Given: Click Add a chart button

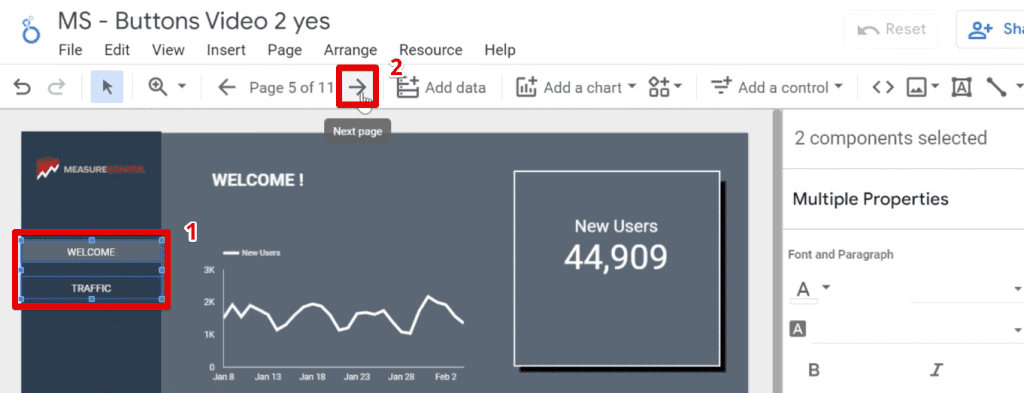Looking at the screenshot, I should click(568, 87).
